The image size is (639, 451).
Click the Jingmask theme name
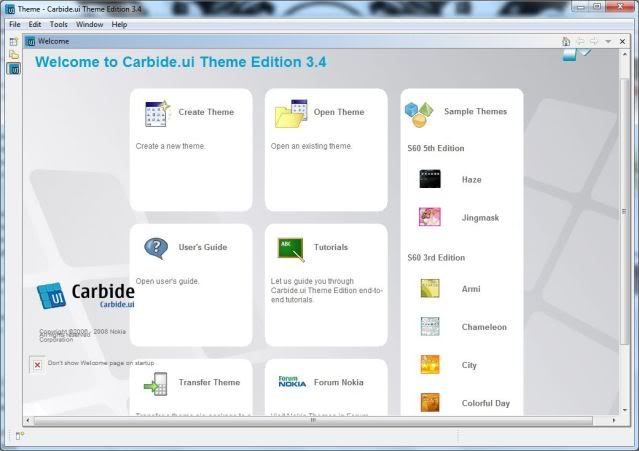click(480, 218)
